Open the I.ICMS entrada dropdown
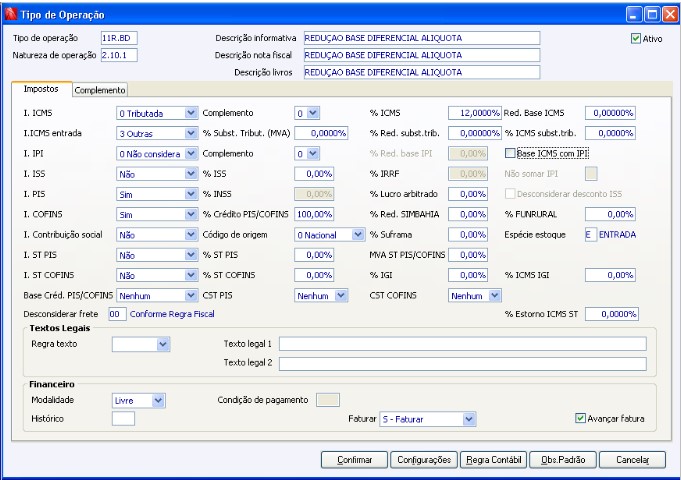The width and height of the screenshot is (681, 480). pos(157,133)
